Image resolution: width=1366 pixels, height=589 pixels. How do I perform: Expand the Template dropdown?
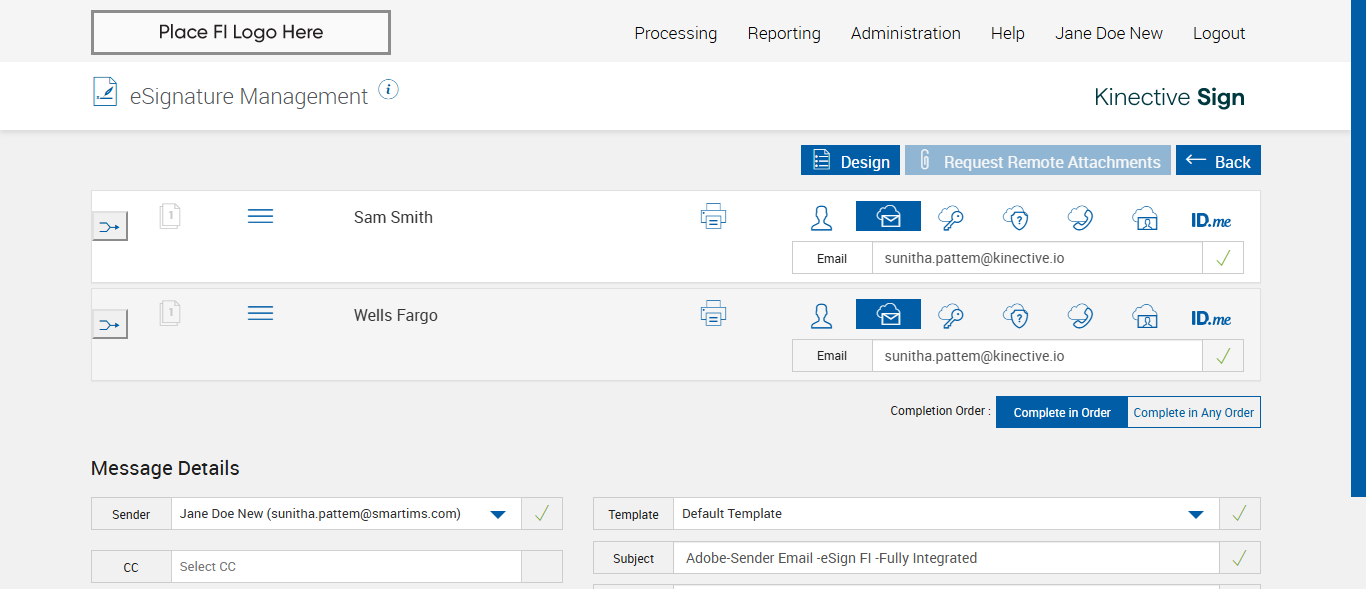pyautogui.click(x=1195, y=514)
